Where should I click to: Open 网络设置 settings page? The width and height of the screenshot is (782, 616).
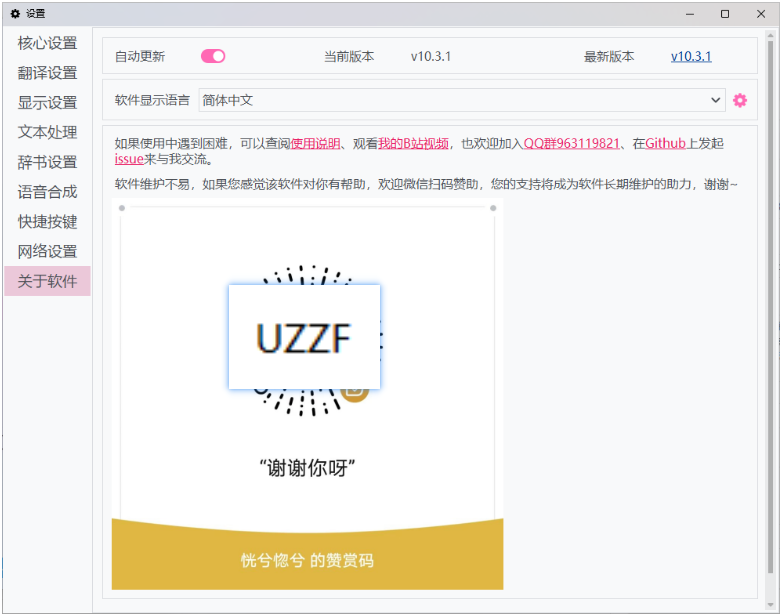47,251
